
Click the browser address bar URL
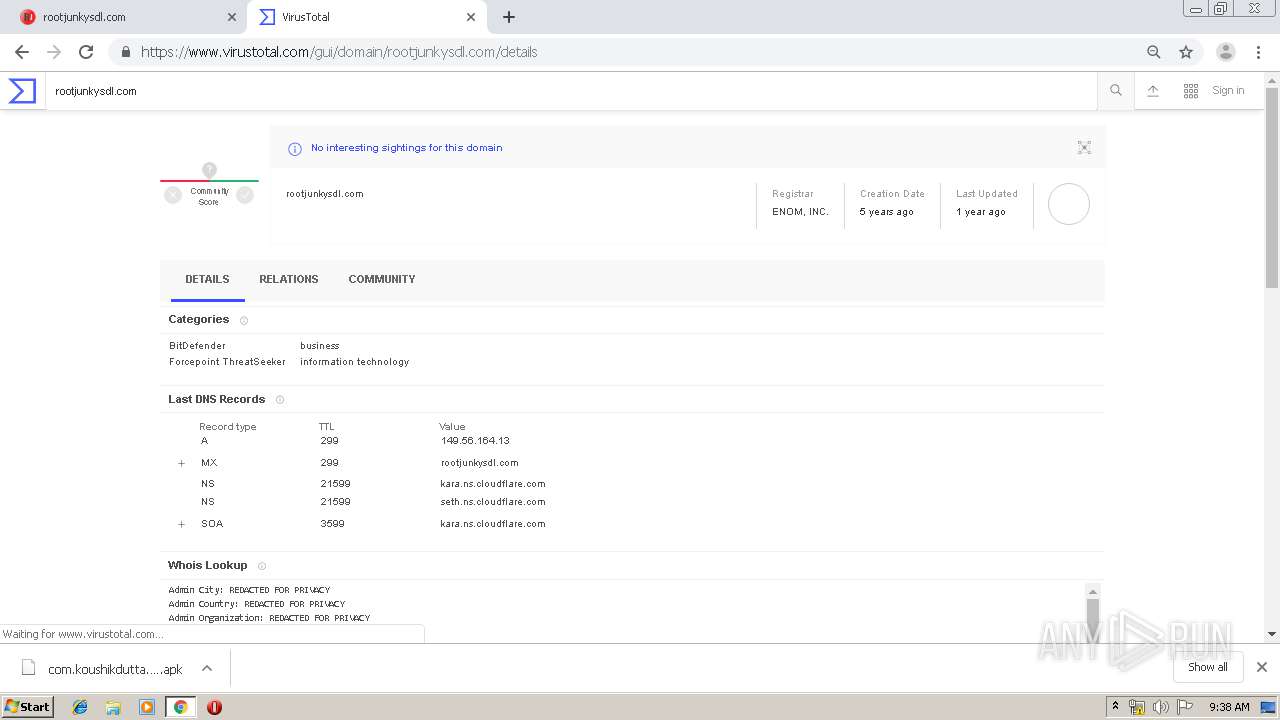339,52
